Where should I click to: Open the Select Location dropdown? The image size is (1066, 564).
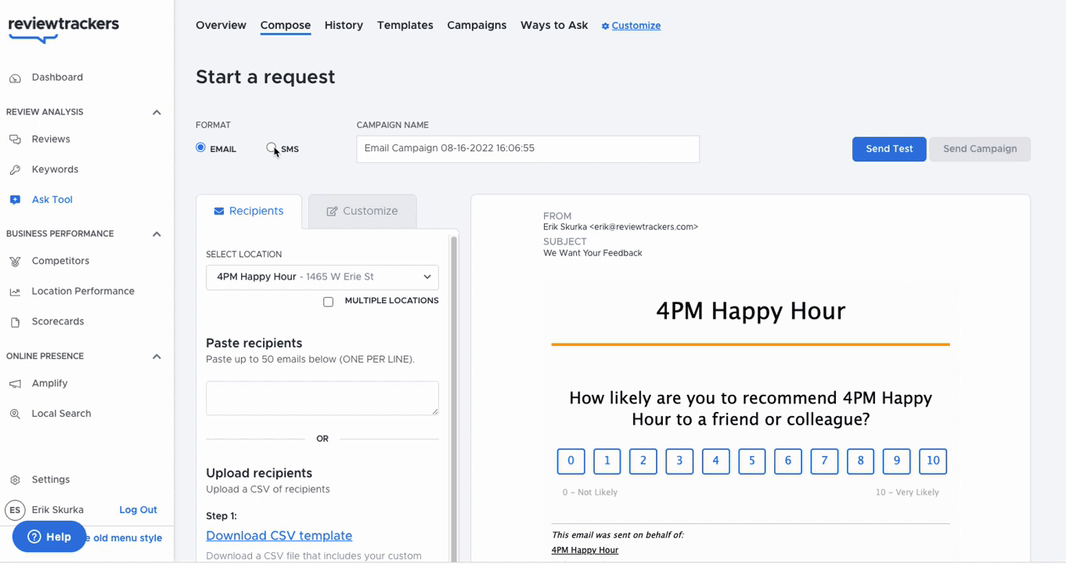tap(322, 277)
